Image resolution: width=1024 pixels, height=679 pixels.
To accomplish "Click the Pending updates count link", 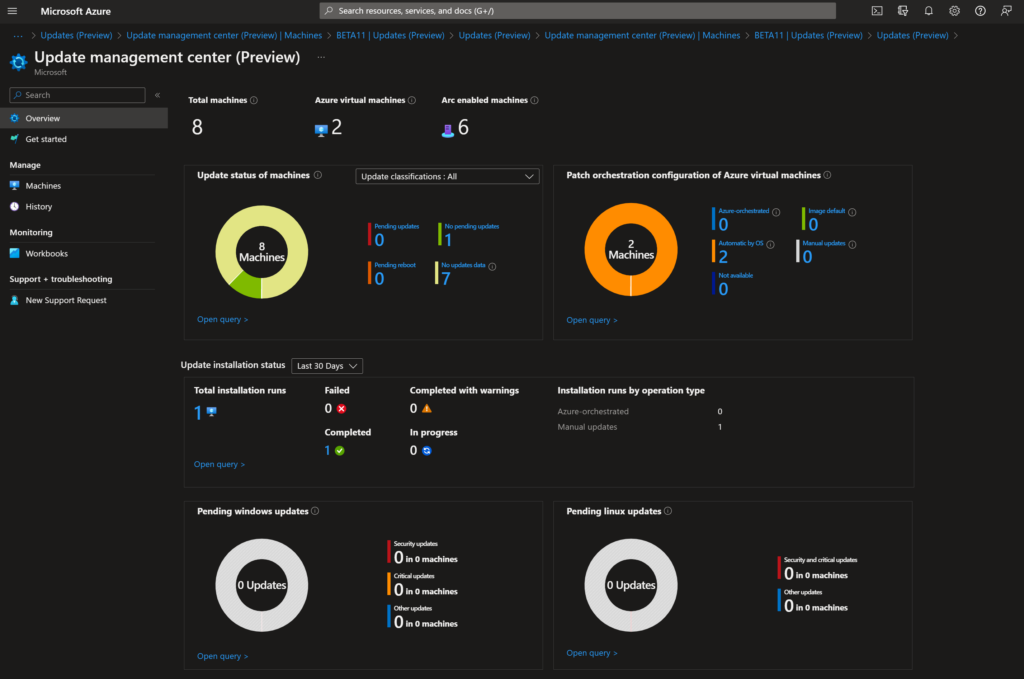I will pos(379,240).
